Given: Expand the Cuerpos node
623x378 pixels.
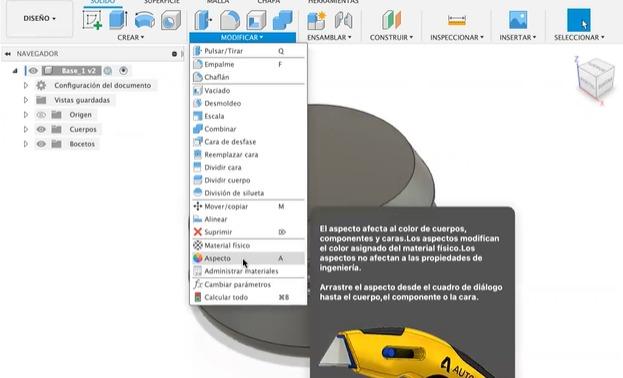Looking at the screenshot, I should 26,130.
